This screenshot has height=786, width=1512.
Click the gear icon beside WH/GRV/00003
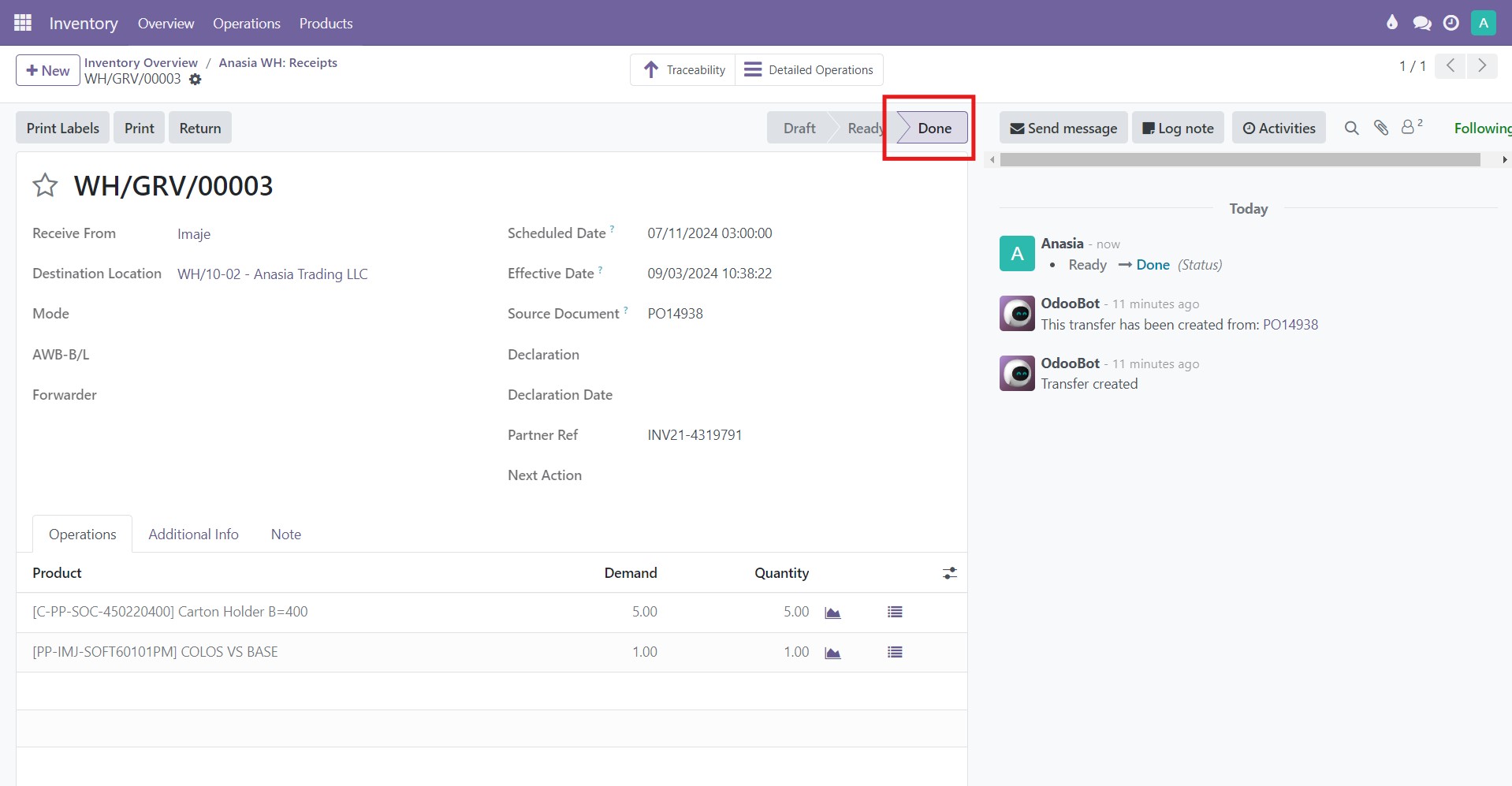(196, 80)
